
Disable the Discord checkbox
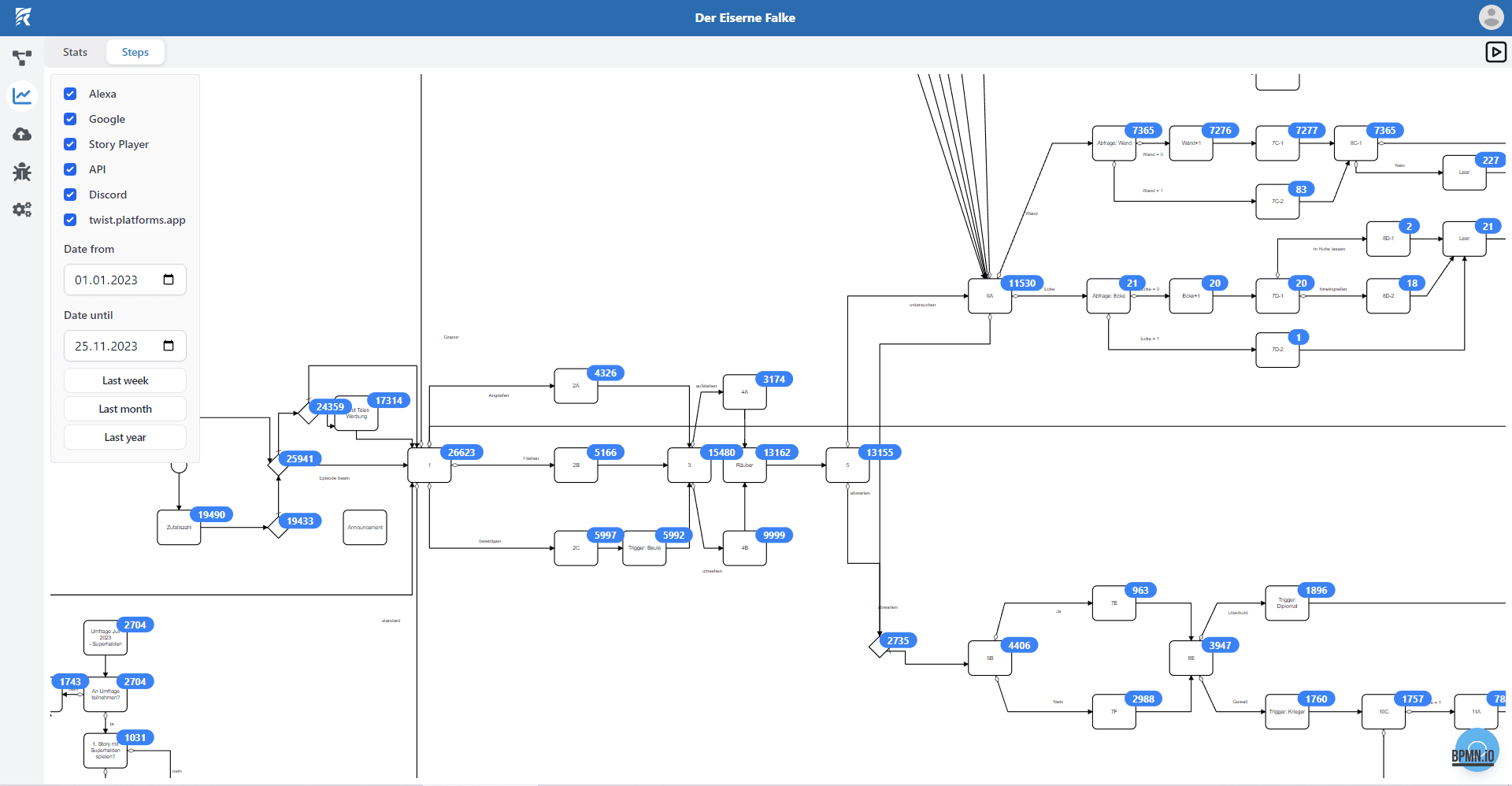point(70,195)
